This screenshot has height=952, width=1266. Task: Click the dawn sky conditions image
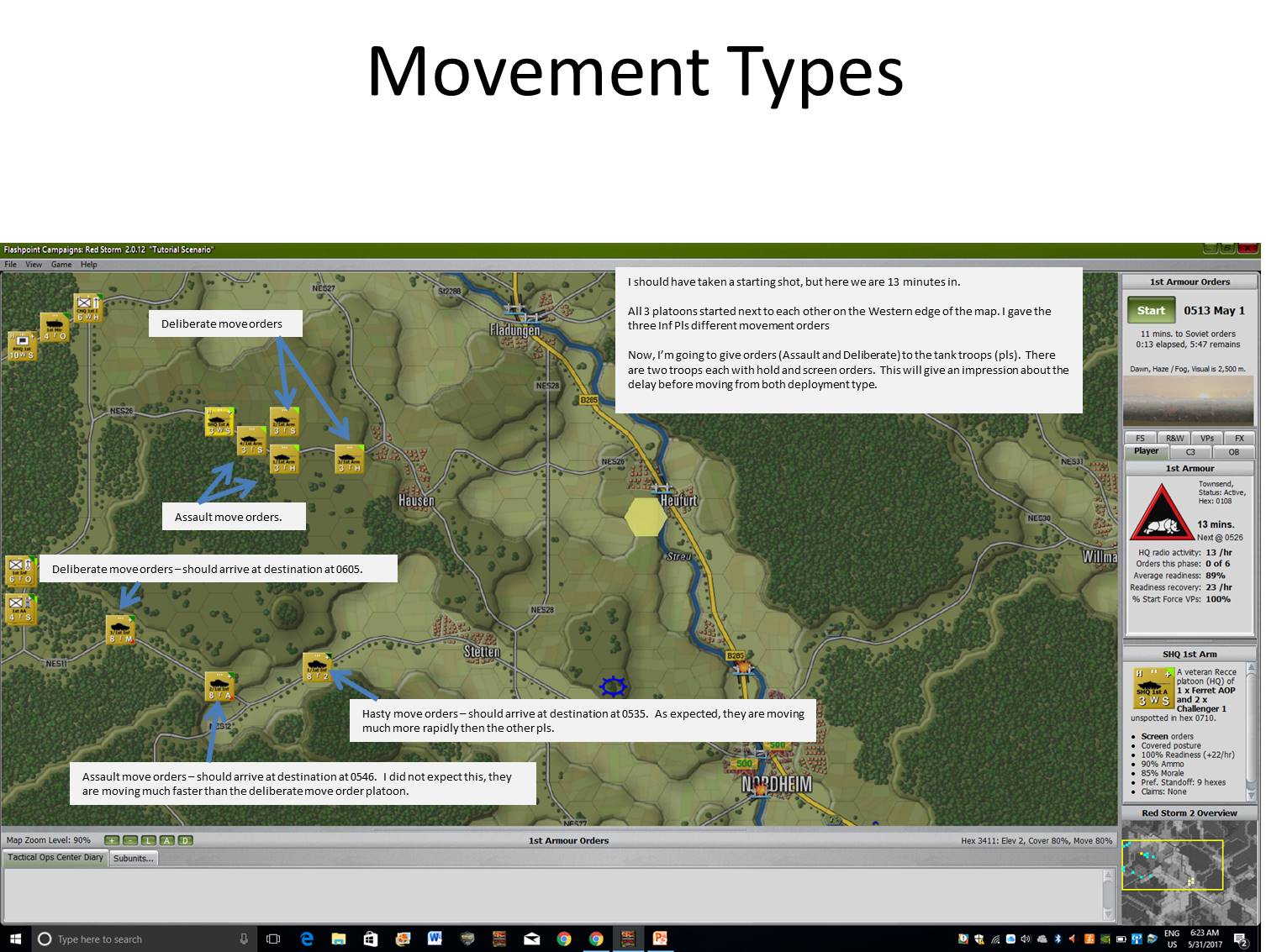[1190, 401]
